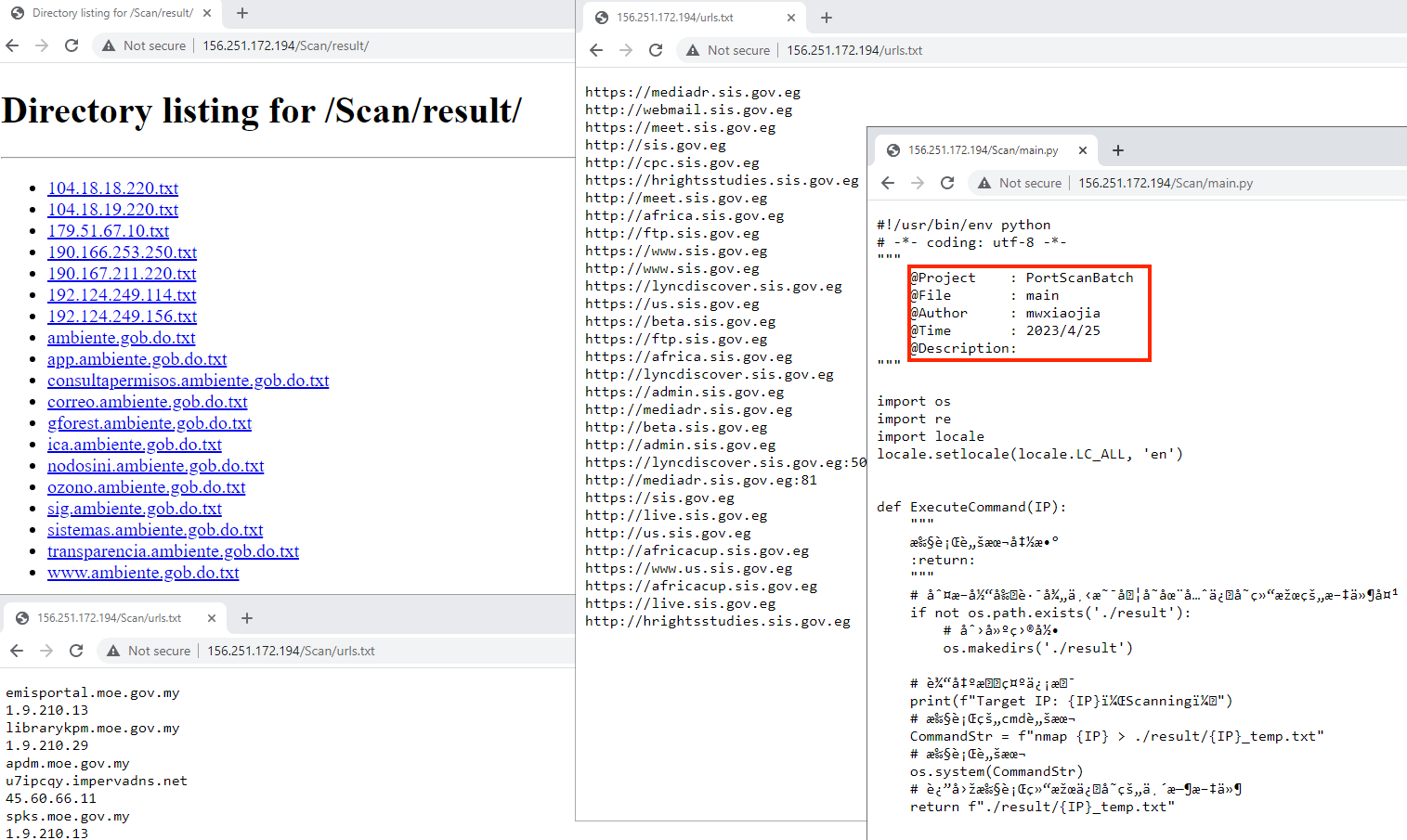This screenshot has width=1407, height=840.
Task: Open the 192.124.249.114.txt link
Action: click(122, 294)
